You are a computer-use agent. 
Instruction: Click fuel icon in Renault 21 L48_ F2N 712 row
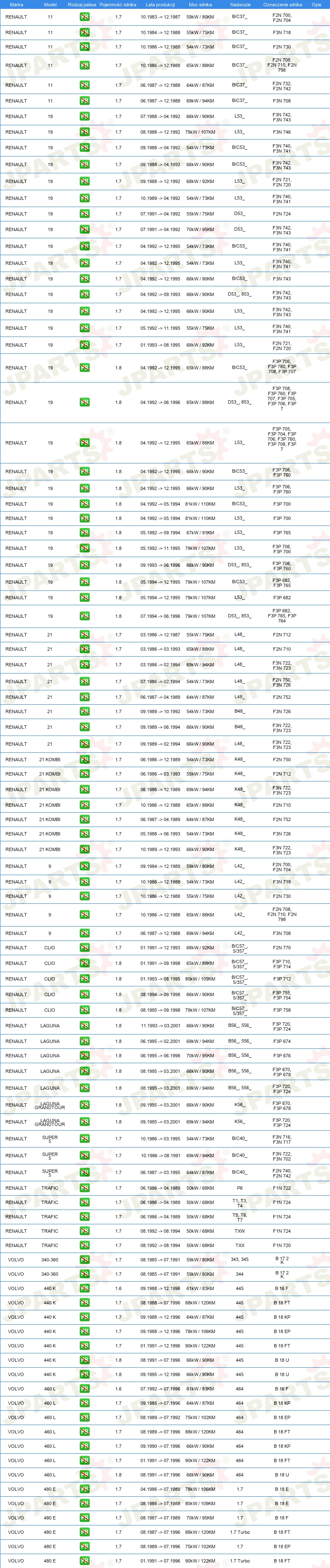pos(85,635)
